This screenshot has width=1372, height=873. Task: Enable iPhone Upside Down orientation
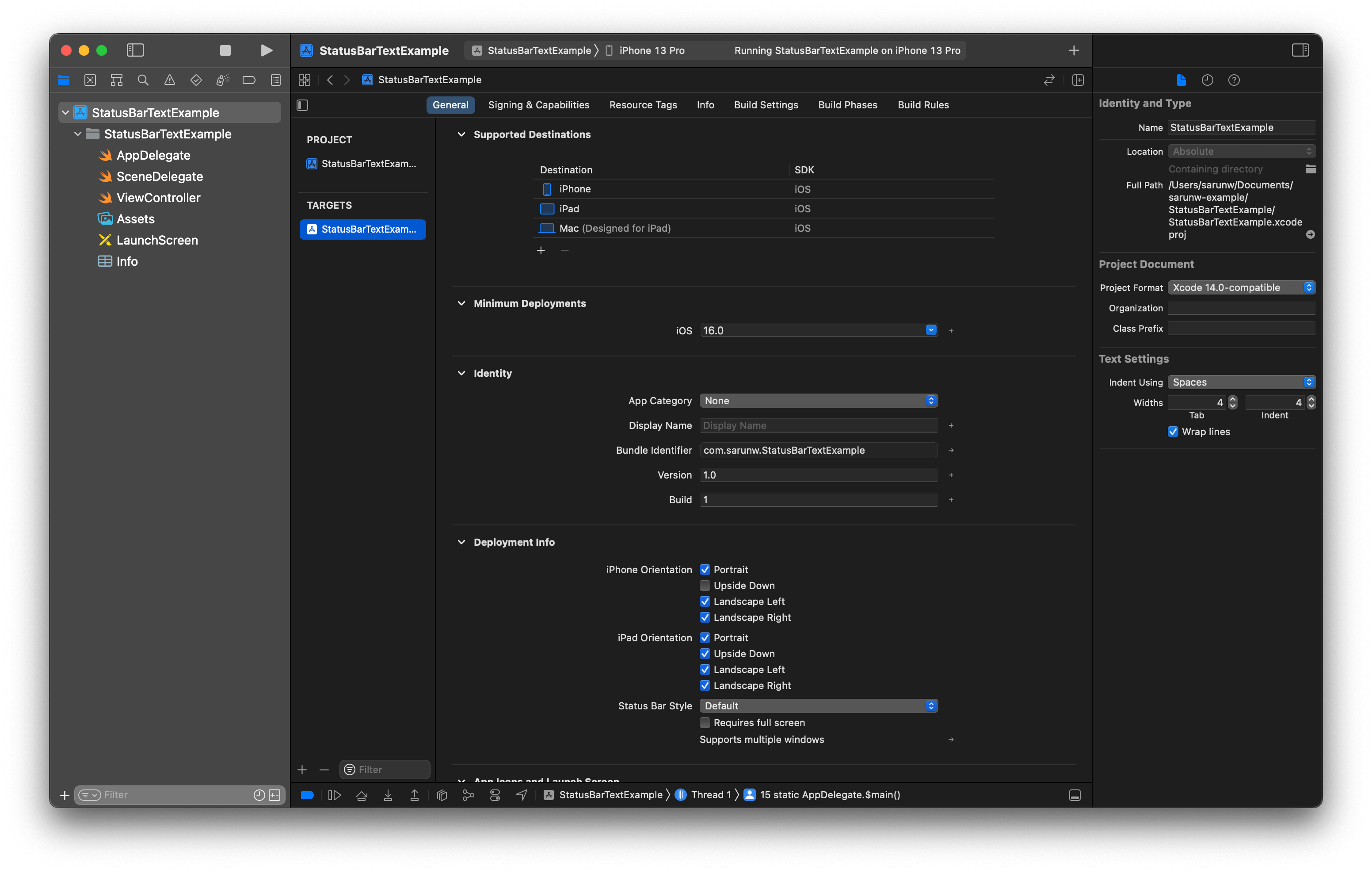705,586
